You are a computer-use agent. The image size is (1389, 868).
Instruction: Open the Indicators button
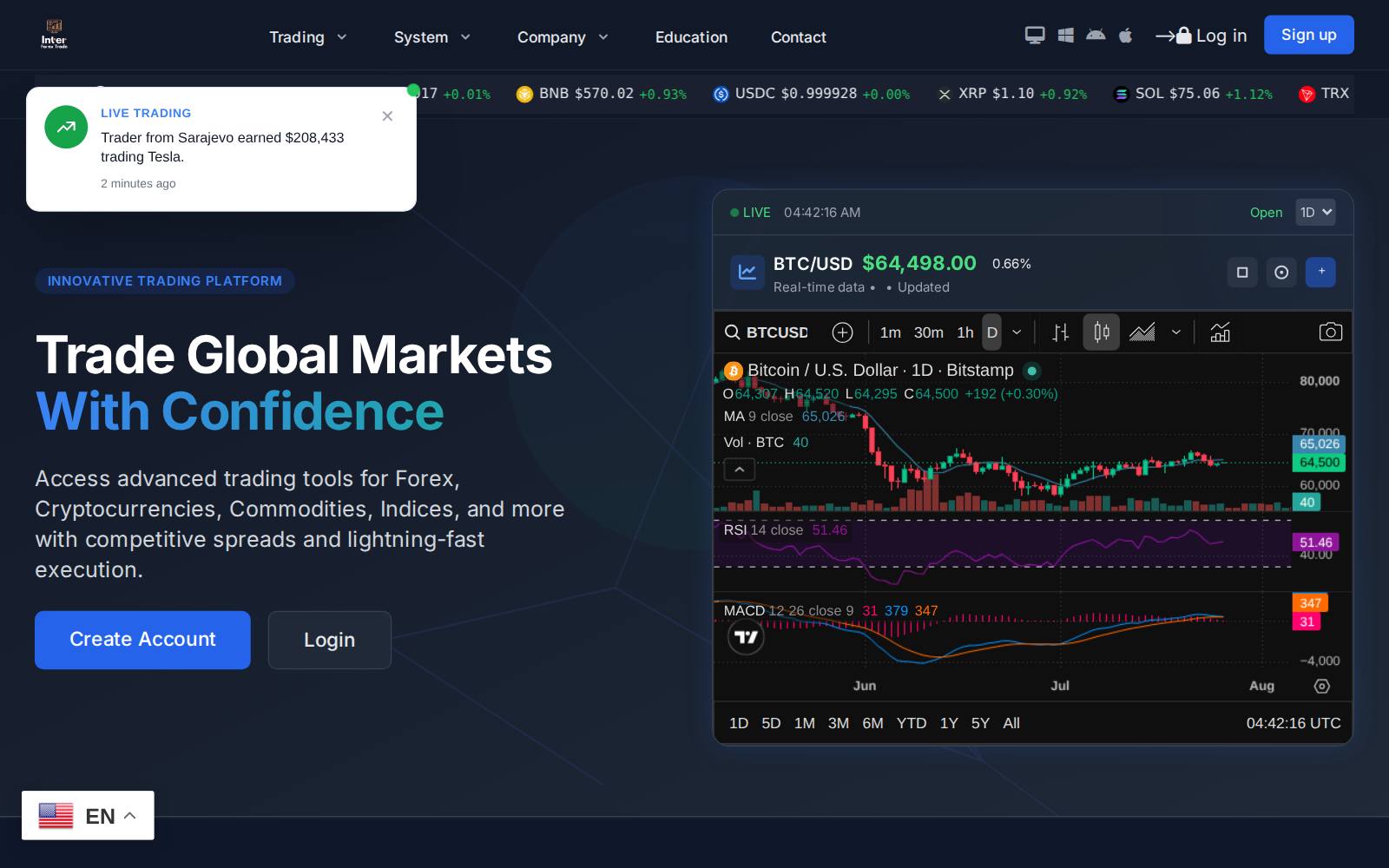click(1221, 332)
